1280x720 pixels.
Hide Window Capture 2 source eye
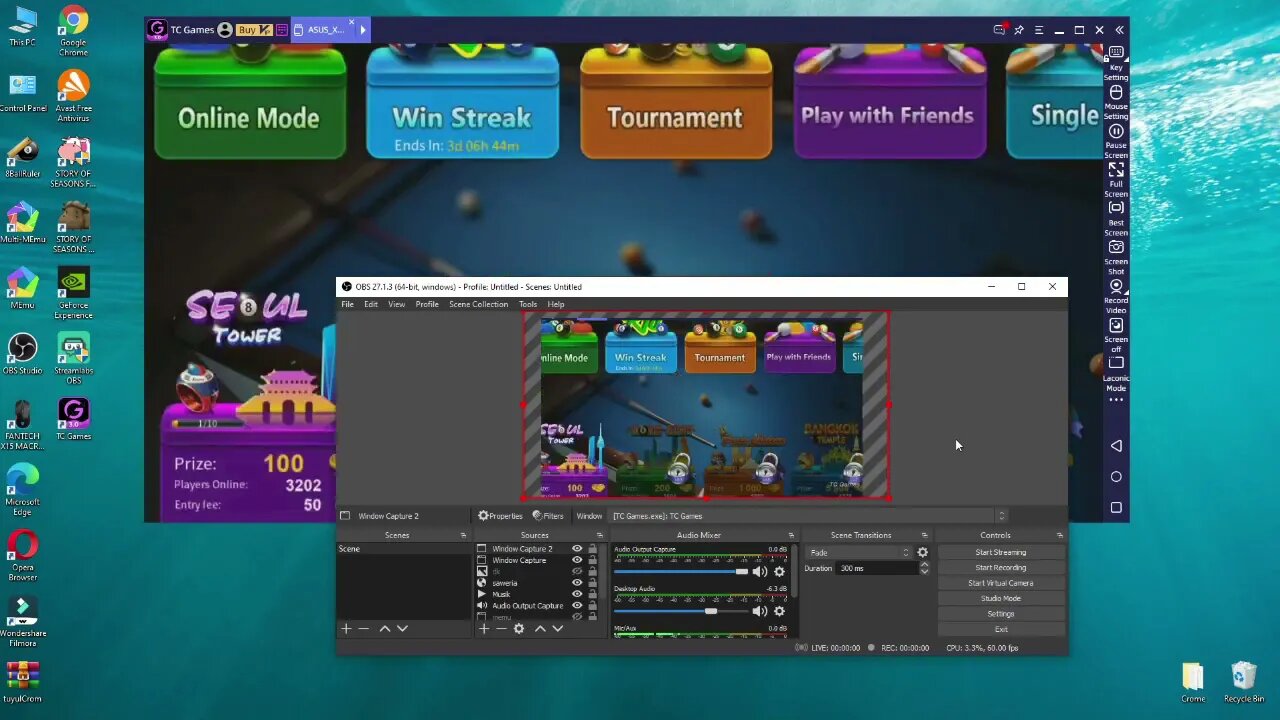pyautogui.click(x=577, y=549)
